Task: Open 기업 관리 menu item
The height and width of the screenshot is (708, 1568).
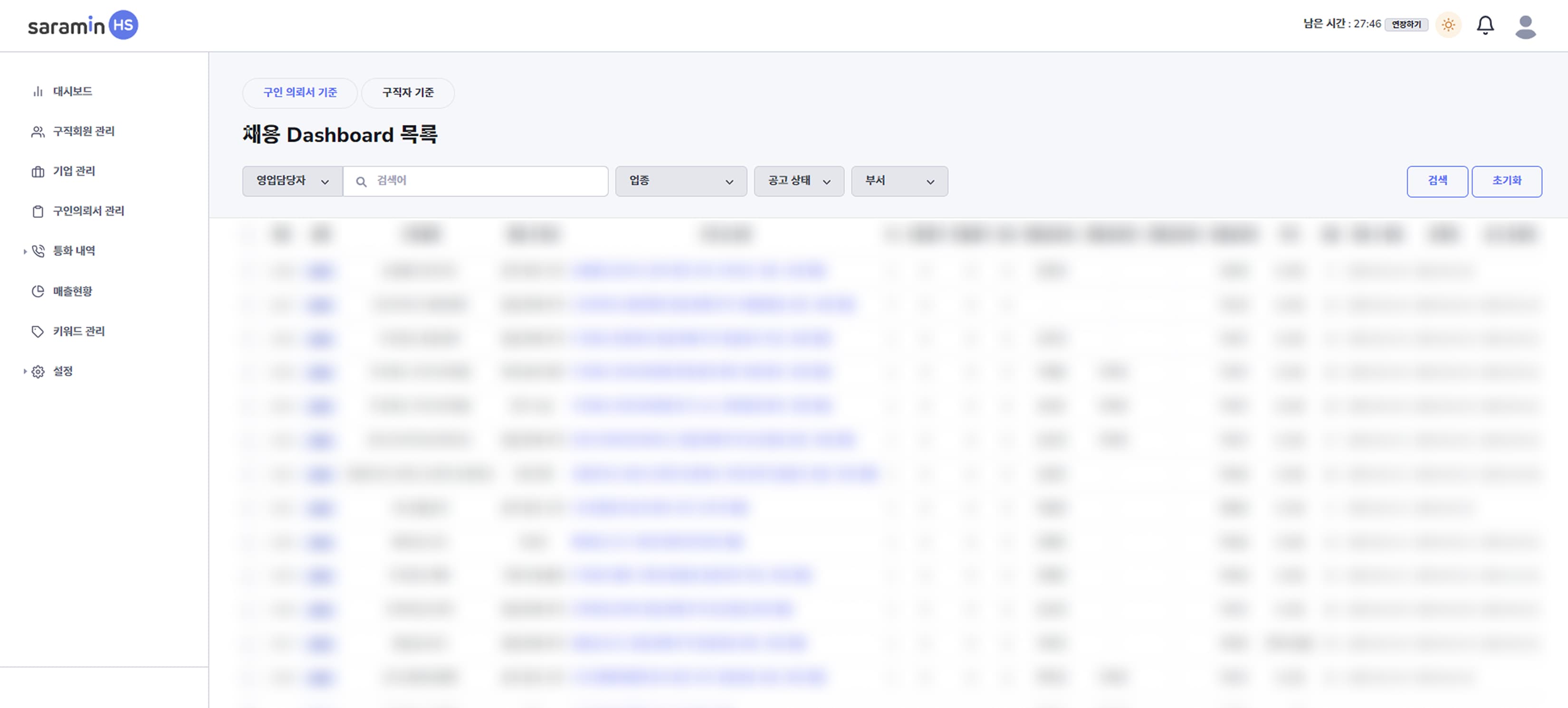Action: (74, 171)
